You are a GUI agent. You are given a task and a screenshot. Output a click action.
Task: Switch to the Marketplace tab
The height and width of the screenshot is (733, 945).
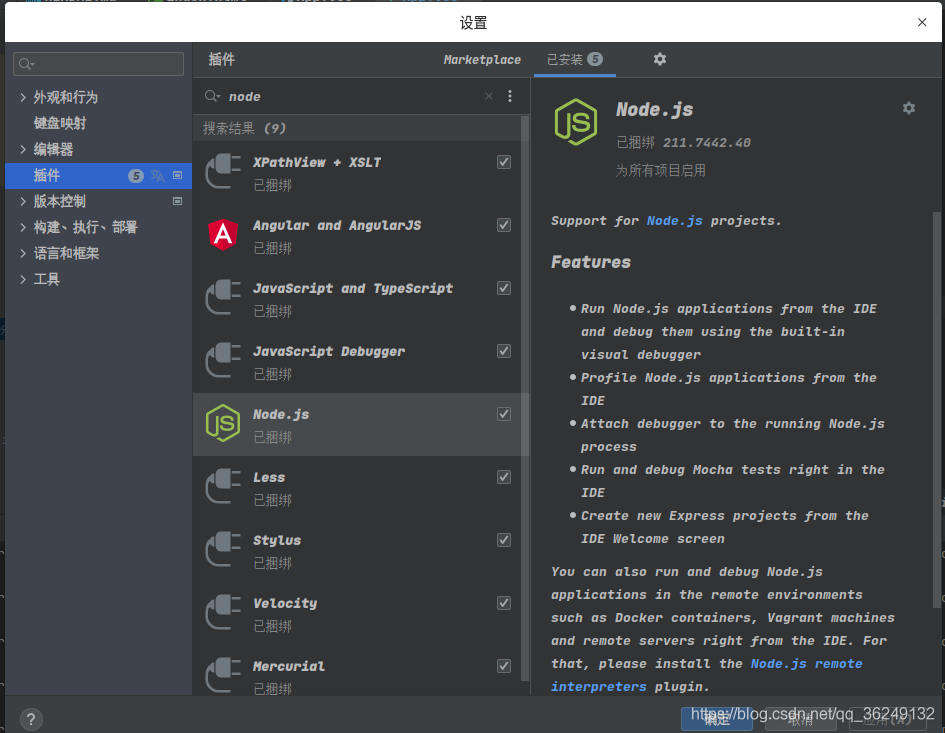482,59
